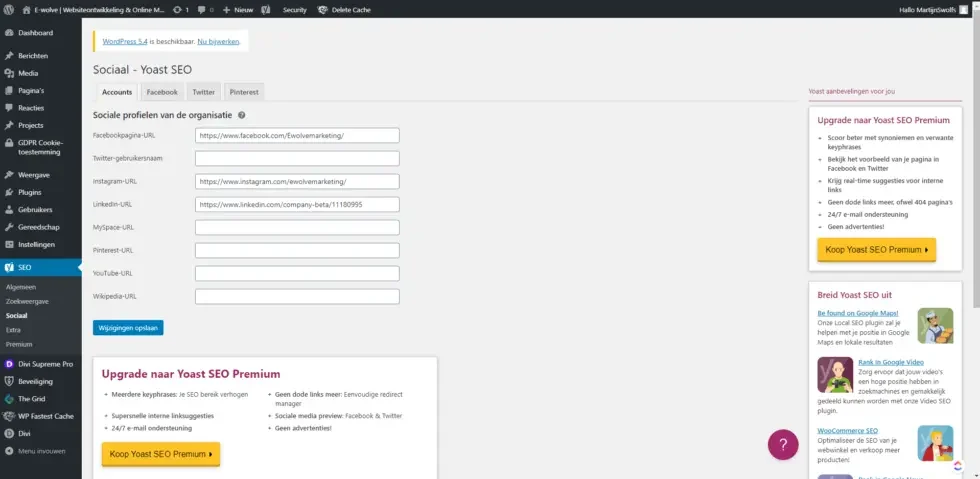
Task: Focus the Twitter-gebruikersnaam input field
Action: click(297, 158)
